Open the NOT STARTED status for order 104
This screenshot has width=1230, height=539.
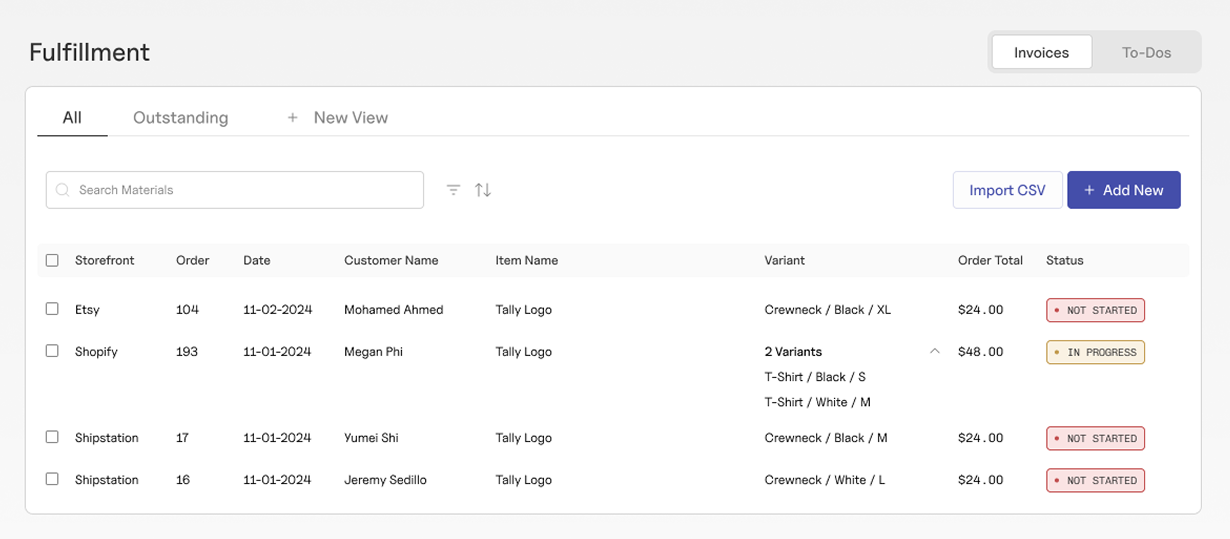click(x=1095, y=310)
